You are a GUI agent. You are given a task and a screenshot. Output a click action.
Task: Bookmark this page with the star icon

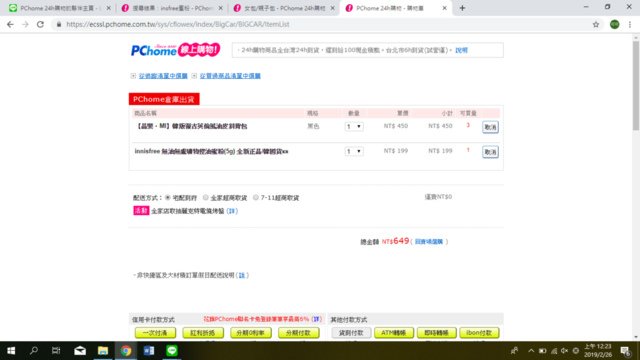[x=596, y=24]
